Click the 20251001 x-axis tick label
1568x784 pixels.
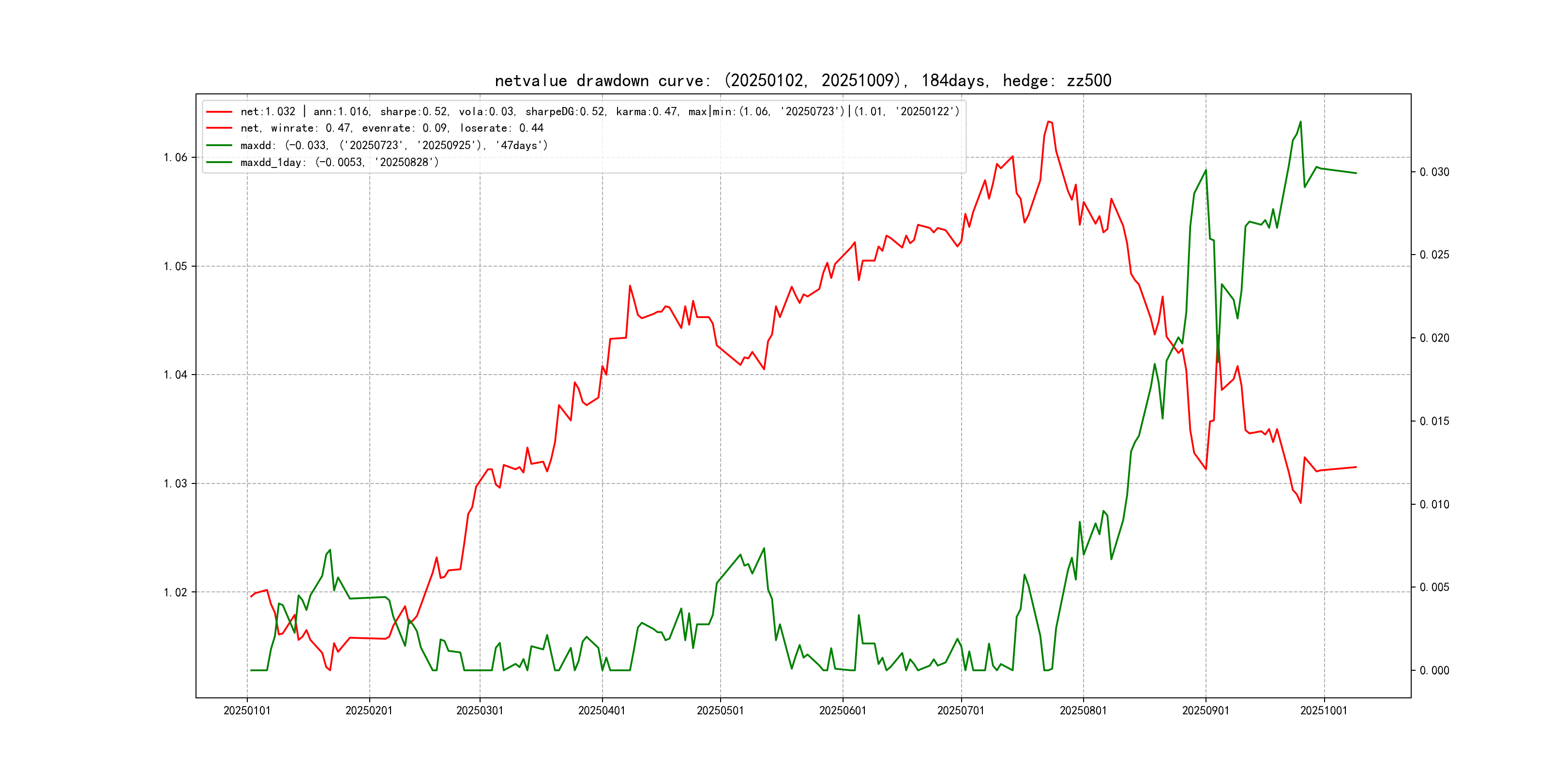coord(1323,711)
